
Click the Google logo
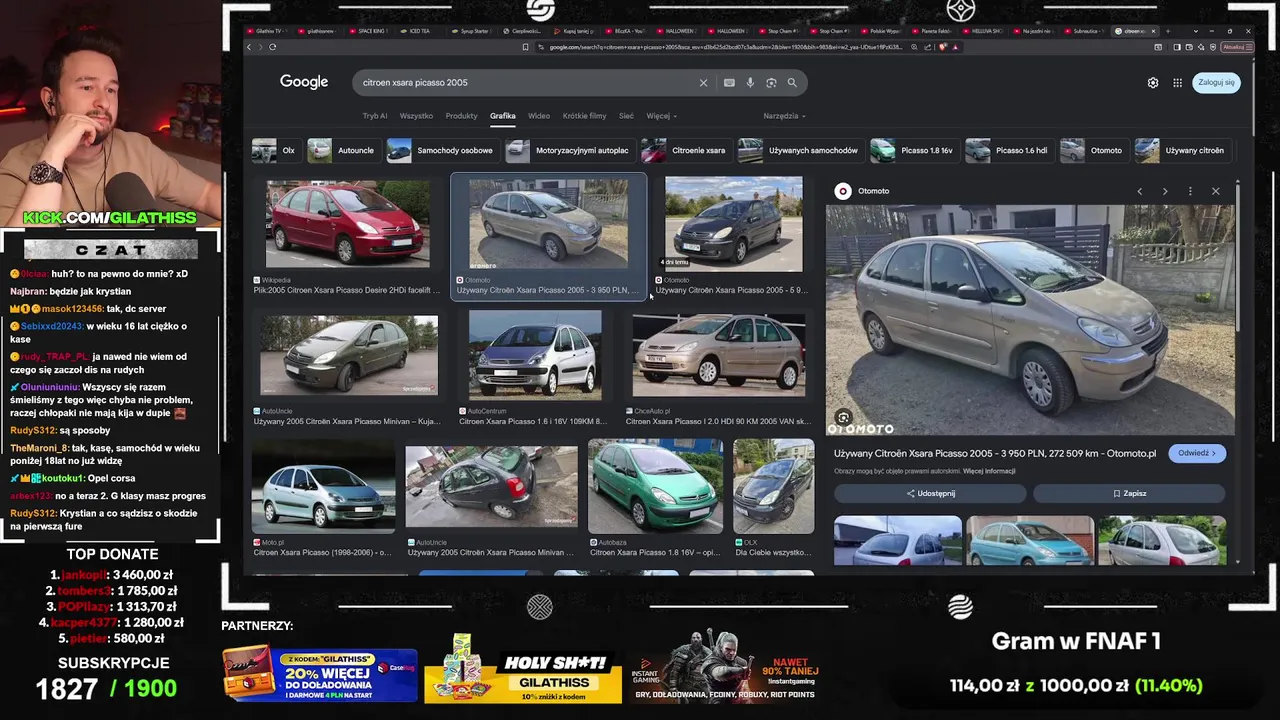(x=304, y=82)
